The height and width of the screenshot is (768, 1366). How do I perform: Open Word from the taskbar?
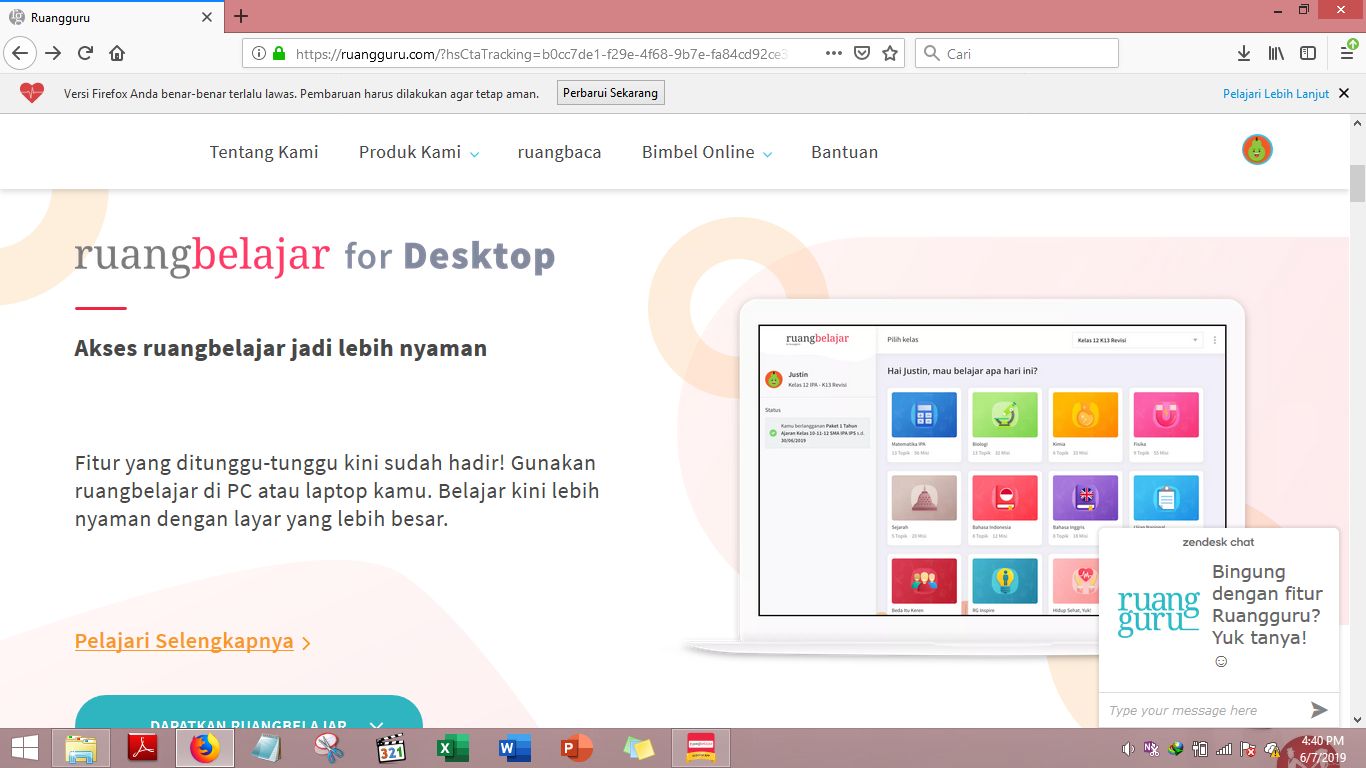pyautogui.click(x=515, y=748)
